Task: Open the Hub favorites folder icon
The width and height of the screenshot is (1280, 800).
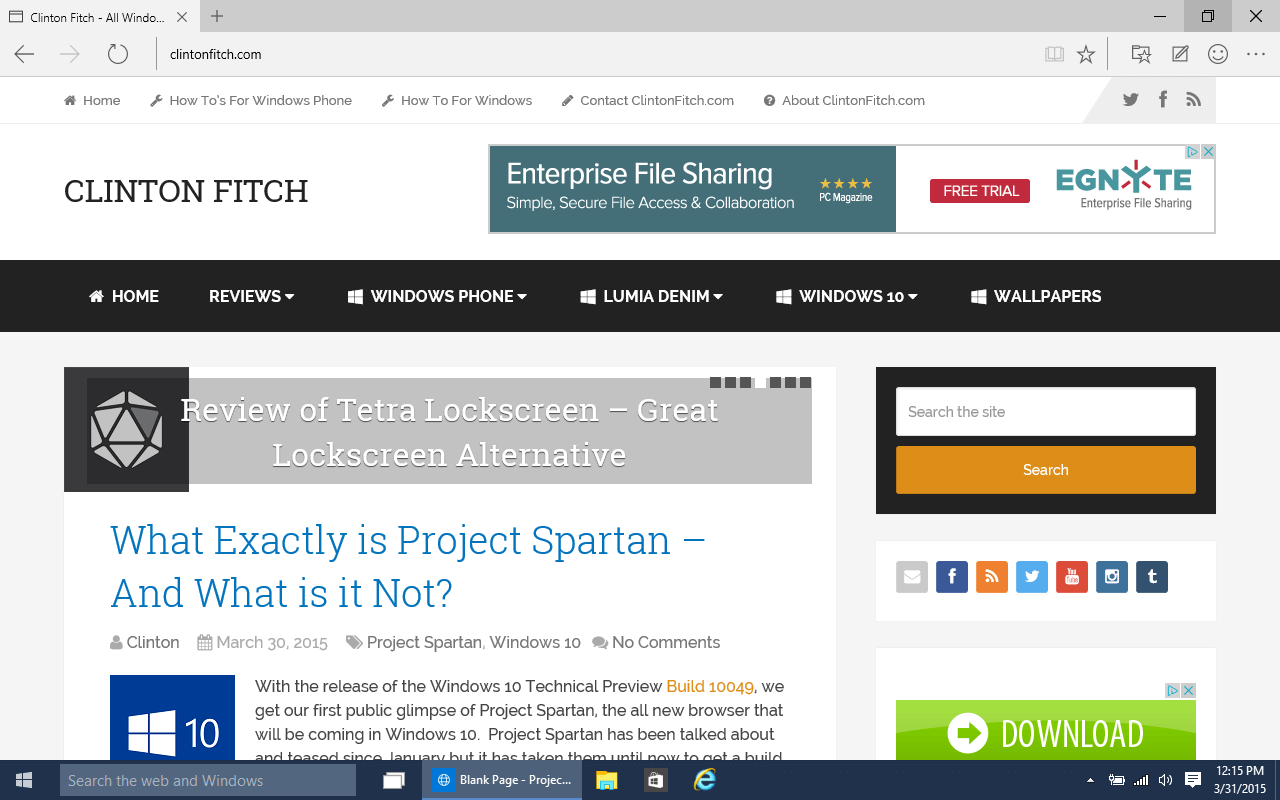Action: coord(1141,54)
